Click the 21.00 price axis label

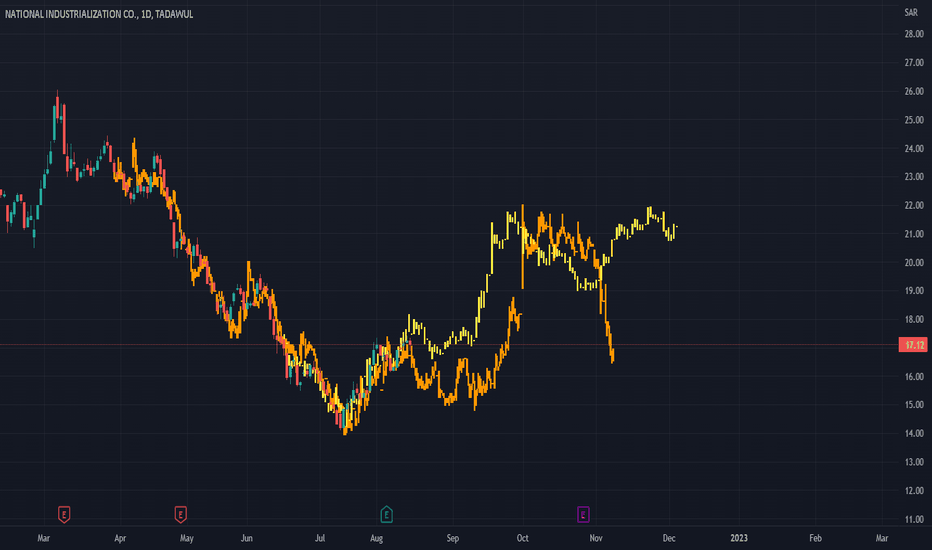[x=914, y=234]
